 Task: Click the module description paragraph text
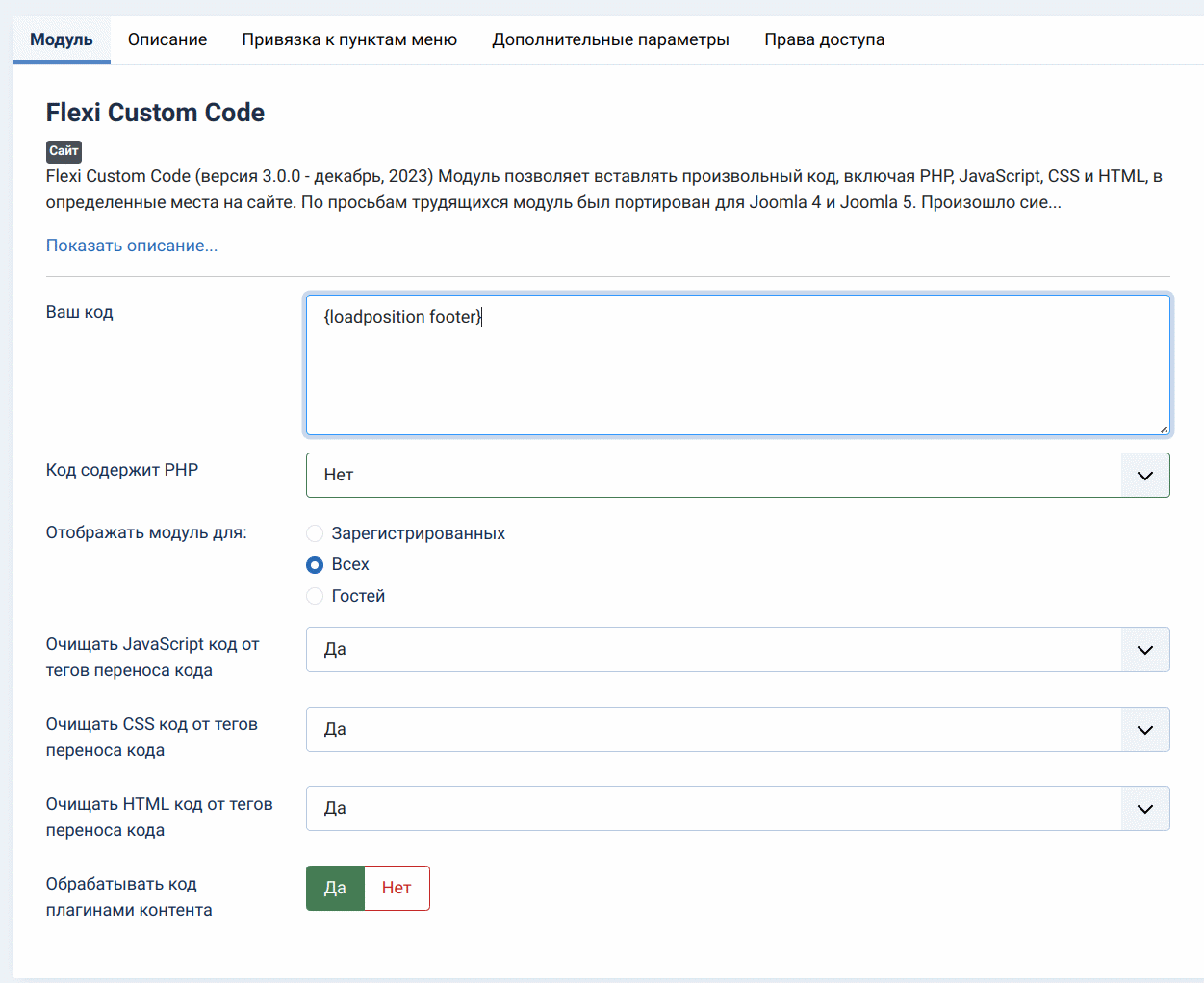604,190
